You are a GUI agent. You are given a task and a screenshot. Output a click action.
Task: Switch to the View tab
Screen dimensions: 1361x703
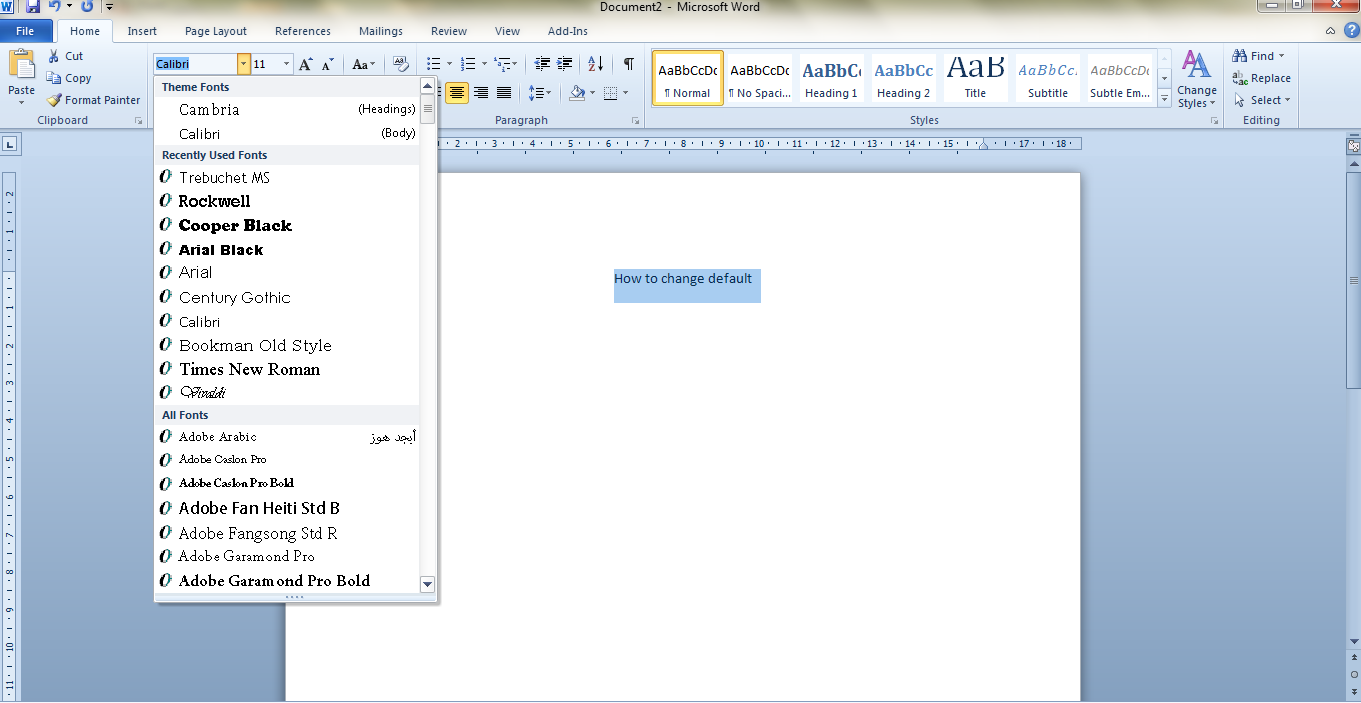point(507,31)
